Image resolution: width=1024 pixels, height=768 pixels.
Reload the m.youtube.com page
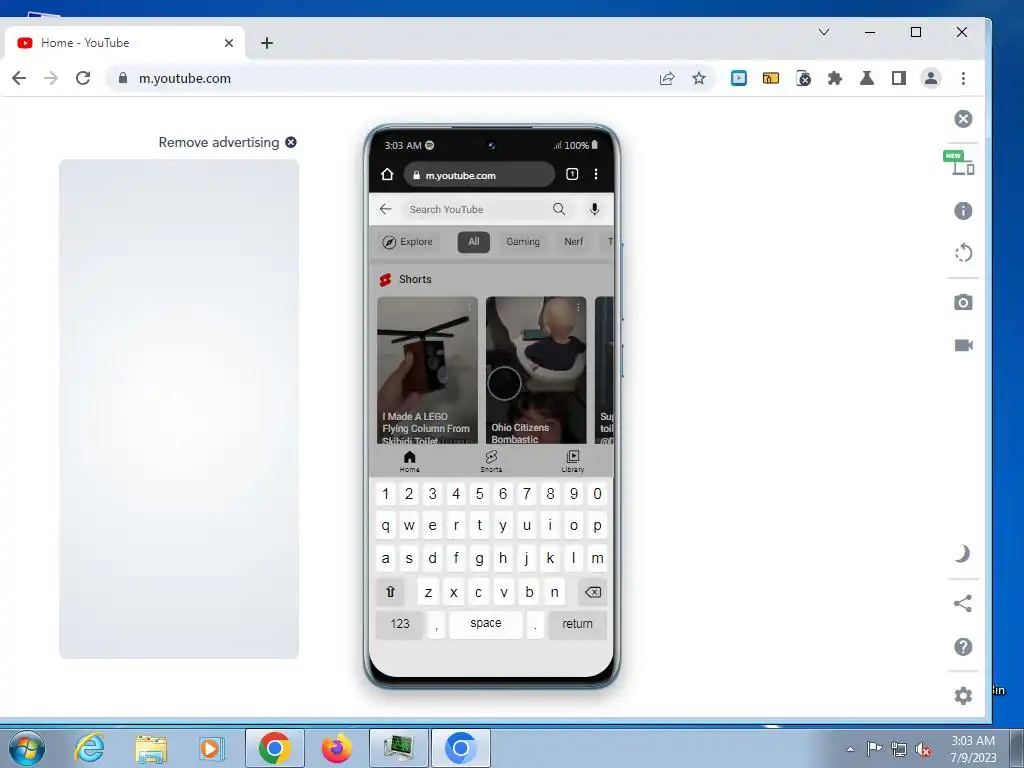pyautogui.click(x=83, y=78)
